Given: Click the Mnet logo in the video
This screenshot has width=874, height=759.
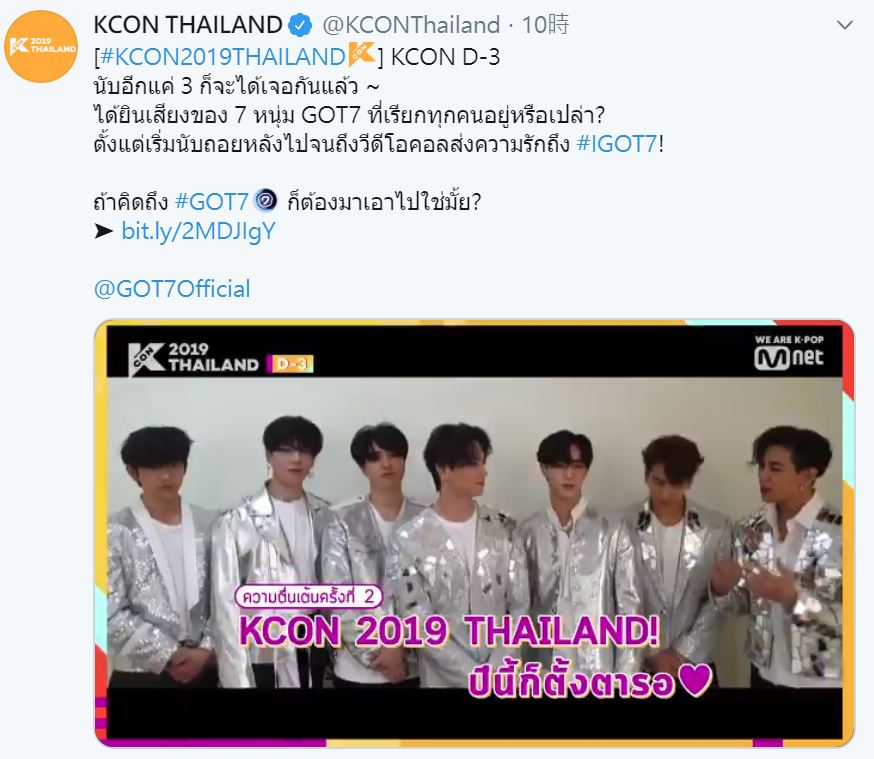Looking at the screenshot, I should point(789,353).
